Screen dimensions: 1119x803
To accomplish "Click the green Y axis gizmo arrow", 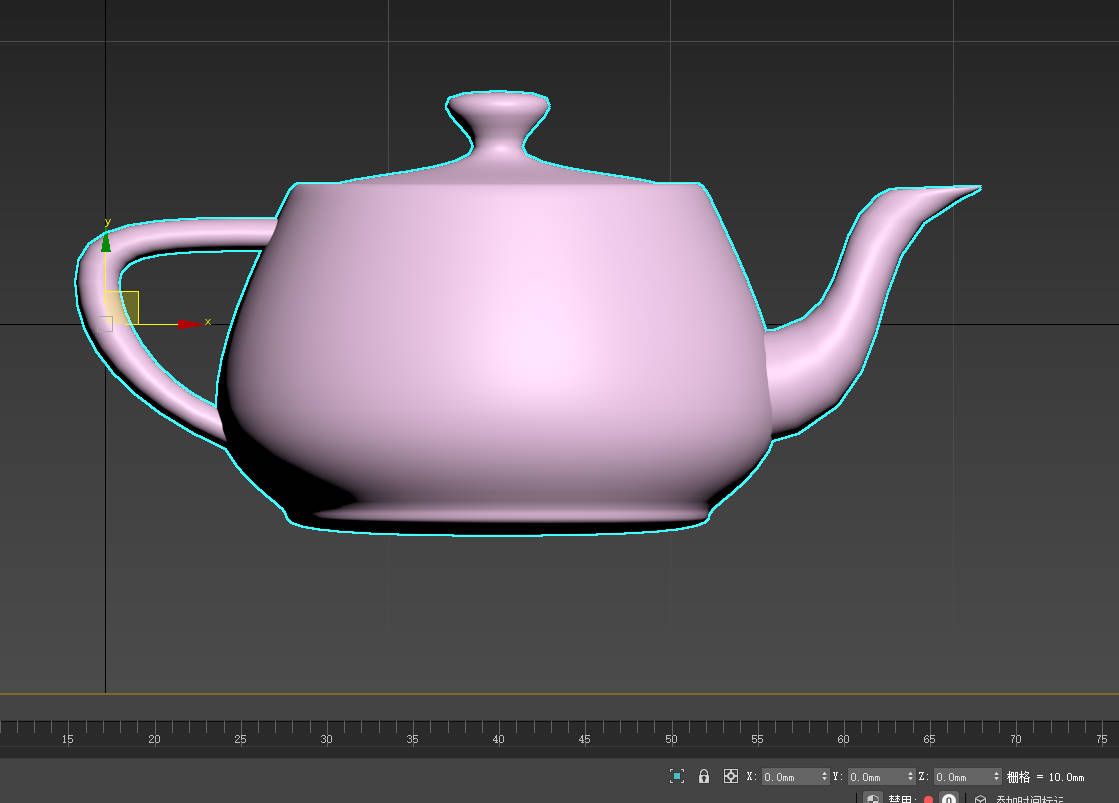I will (106, 243).
